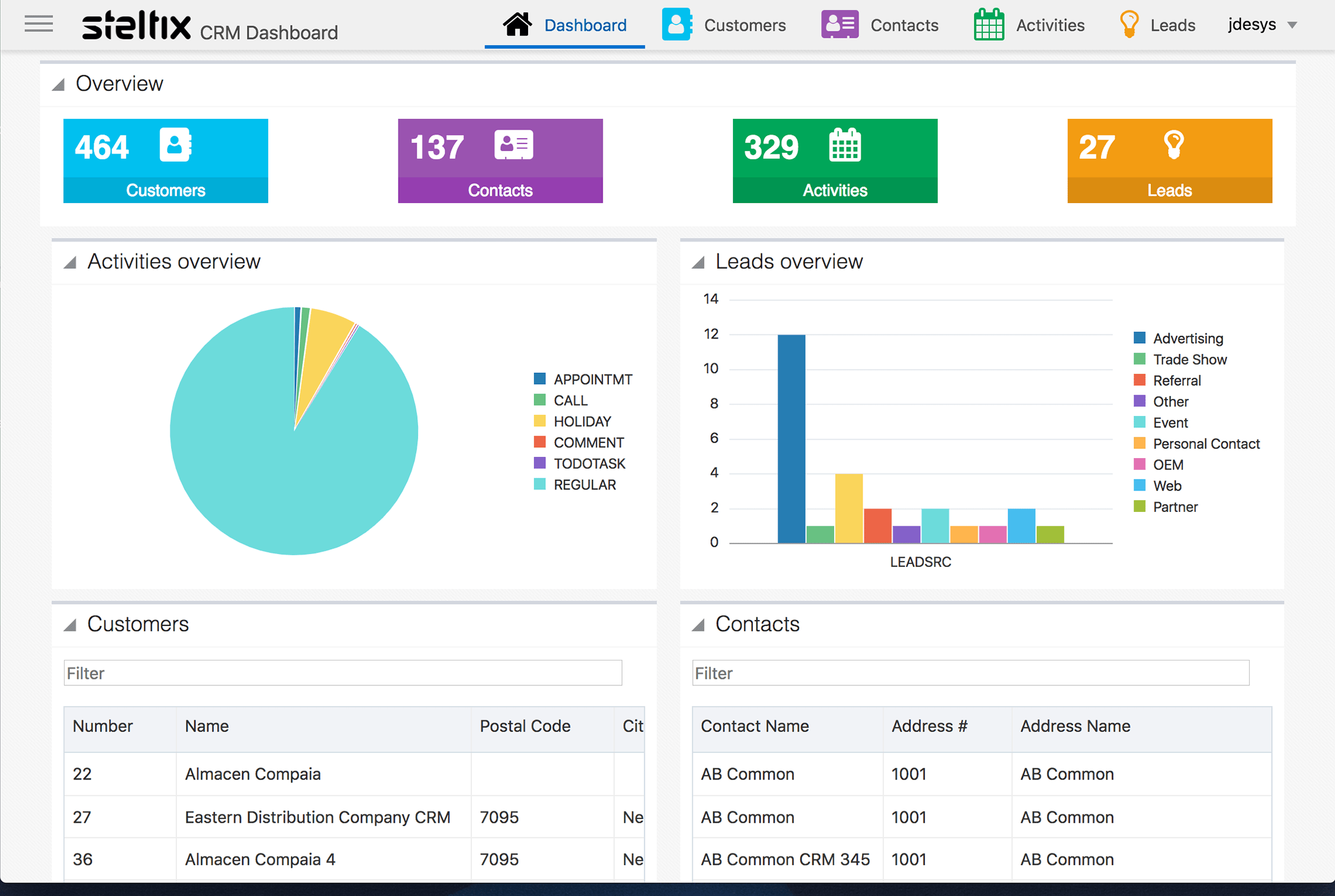Switch to the Leads tab

coord(1172,25)
